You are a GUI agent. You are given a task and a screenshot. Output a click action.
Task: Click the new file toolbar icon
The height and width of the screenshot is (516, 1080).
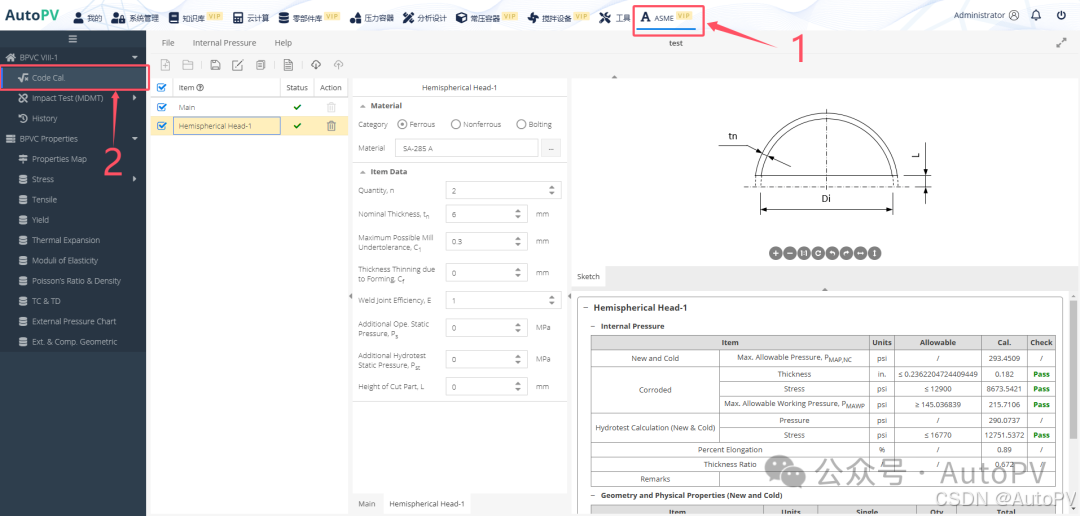165,65
